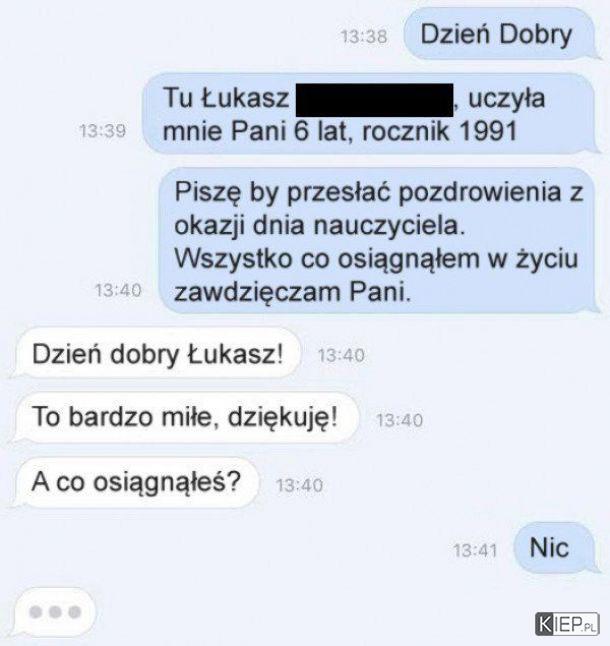Viewport: 610px width, 646px height.
Task: Select the 'Dzień dobry Łukasz!' reply bubble
Action: 157,353
